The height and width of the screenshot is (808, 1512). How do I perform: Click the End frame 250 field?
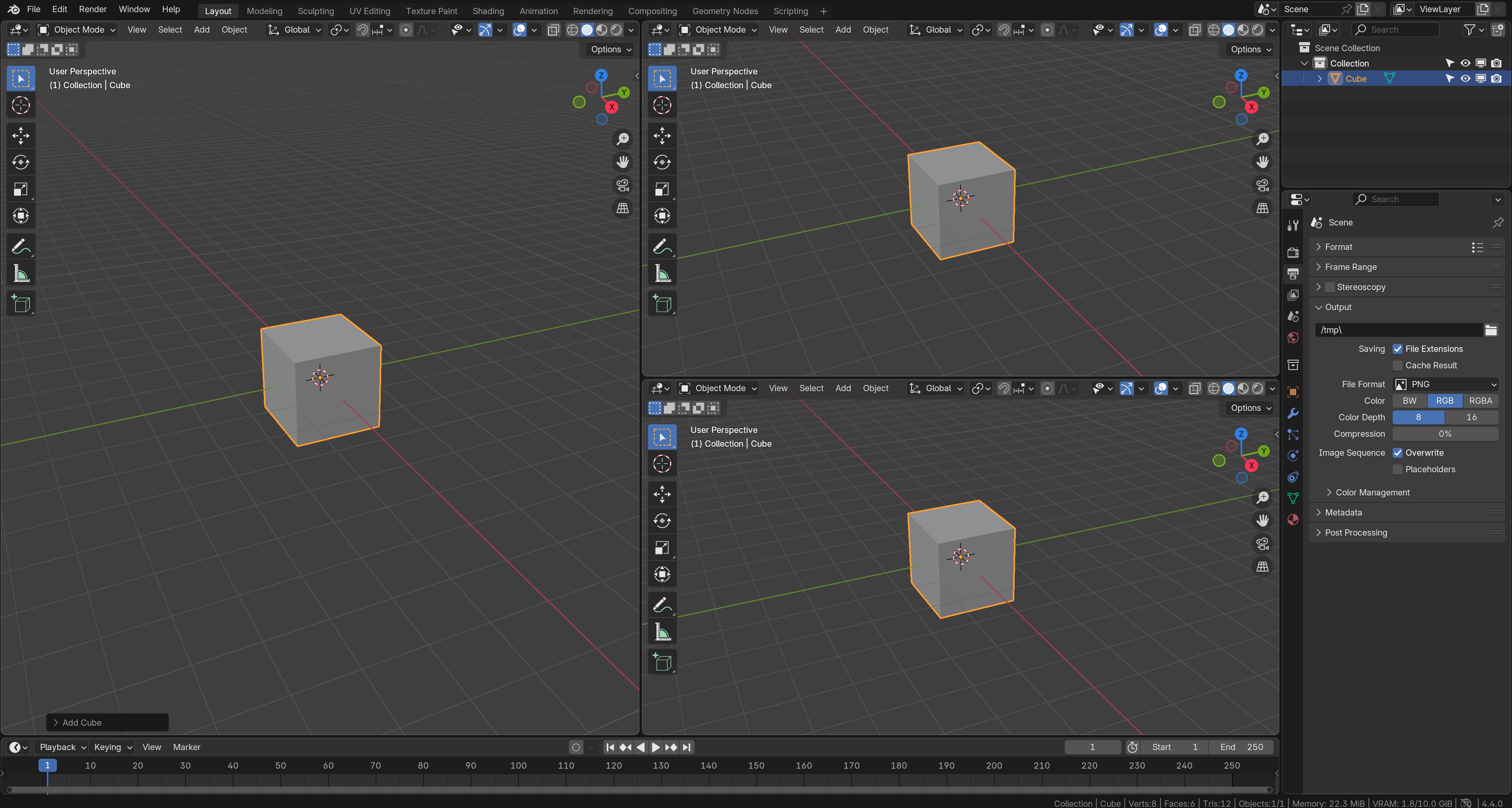click(1241, 747)
